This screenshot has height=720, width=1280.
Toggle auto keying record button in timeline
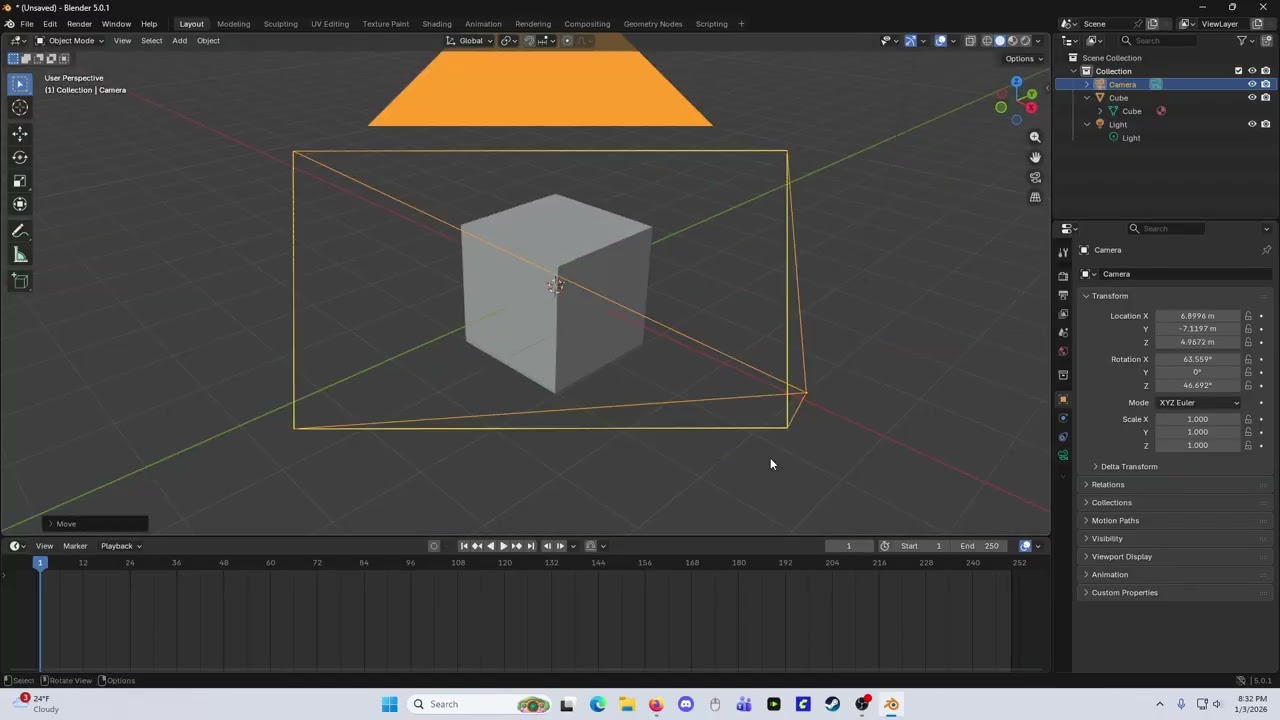click(434, 546)
